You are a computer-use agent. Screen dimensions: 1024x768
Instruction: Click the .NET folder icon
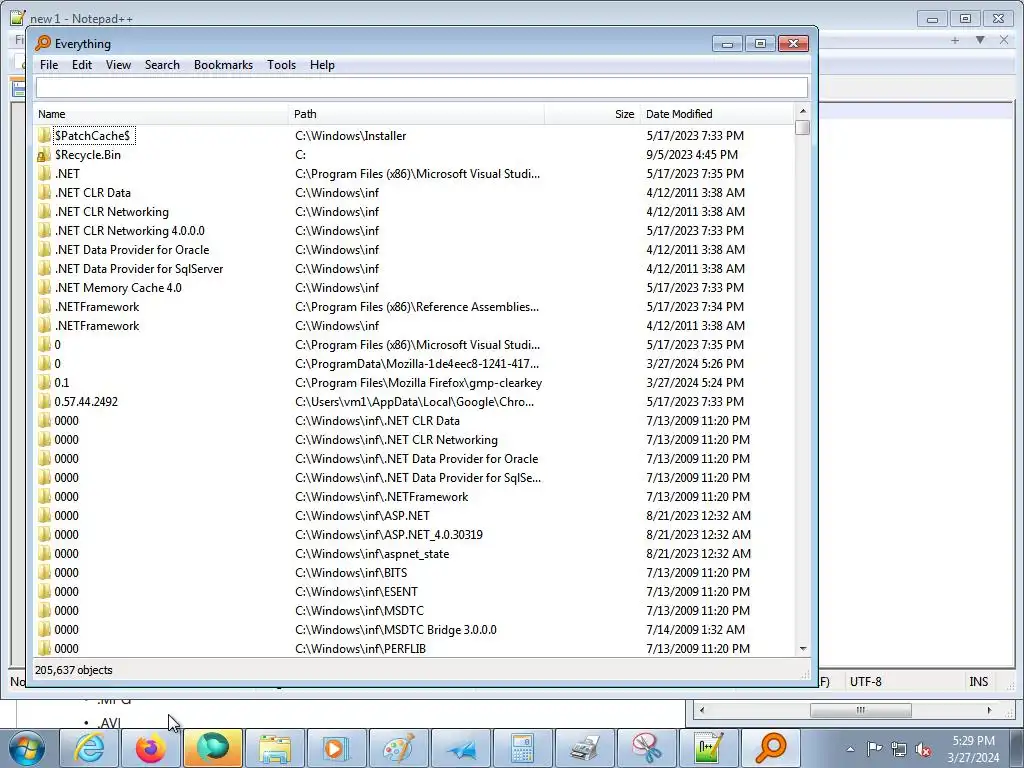coord(44,174)
